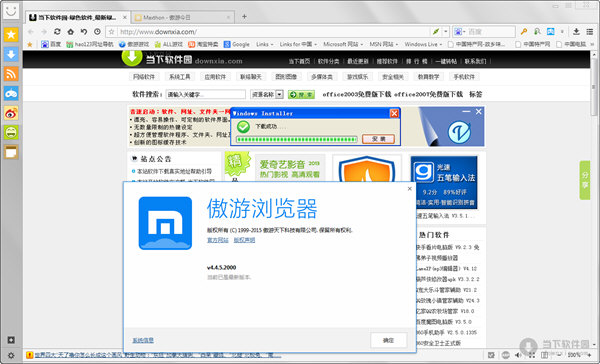Open the game controller sidebar icon
Screen dimensions: 600x364
[11, 93]
